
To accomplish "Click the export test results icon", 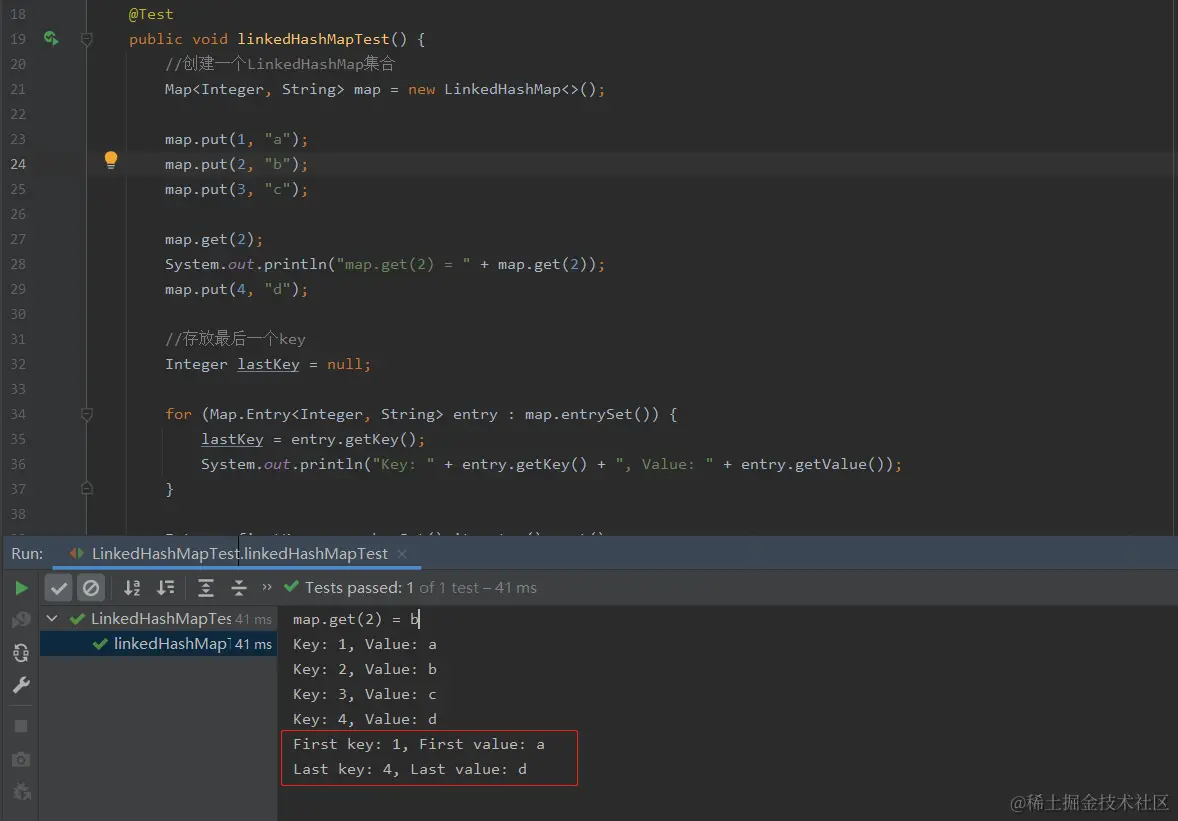I will [21, 792].
